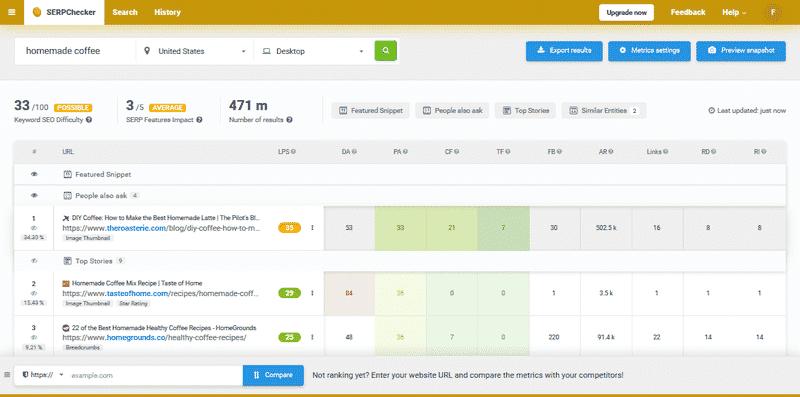Click the info icon beside Number of results
800x397 pixels.
289,120
